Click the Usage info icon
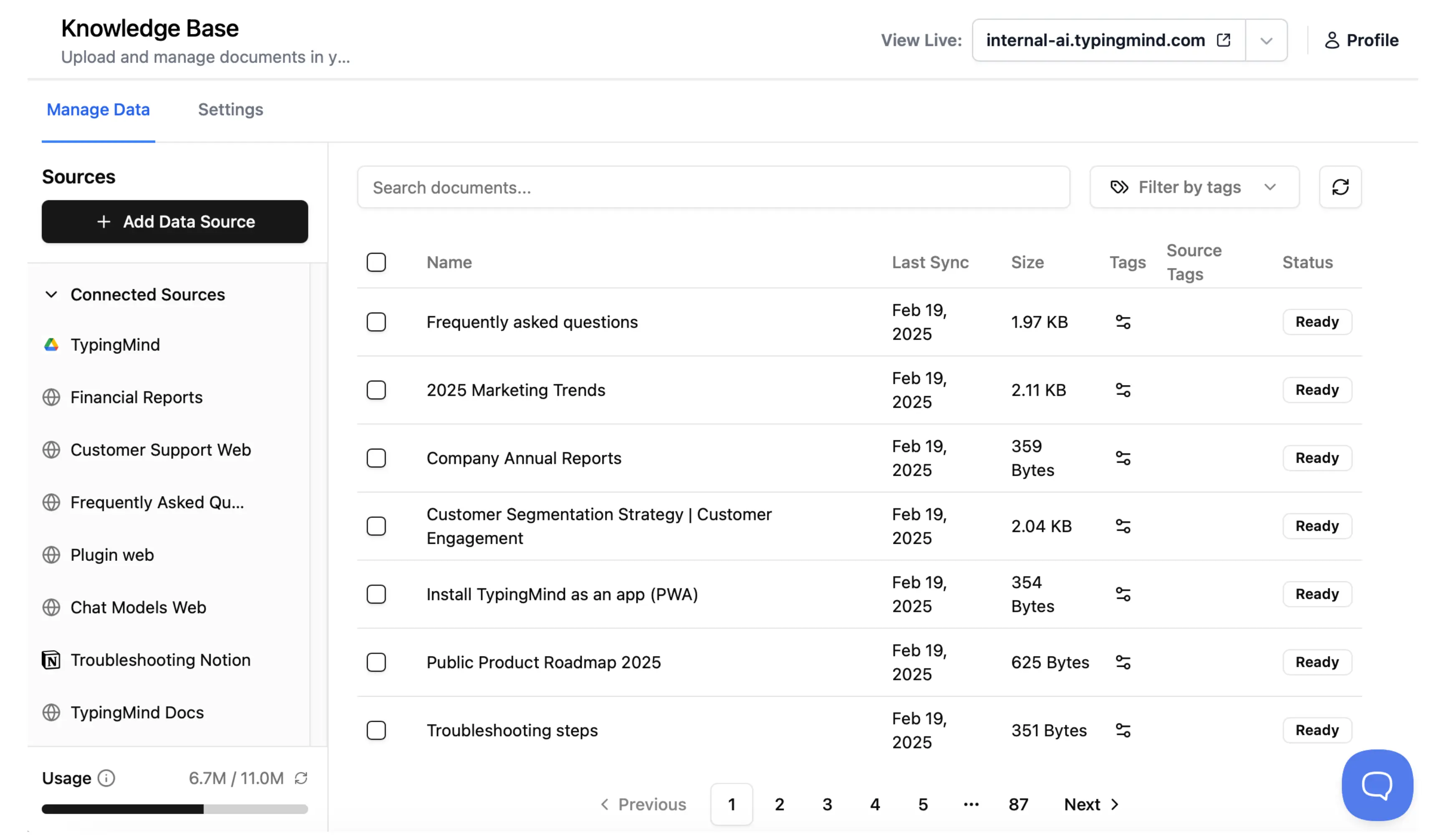1446x840 pixels. [106, 778]
